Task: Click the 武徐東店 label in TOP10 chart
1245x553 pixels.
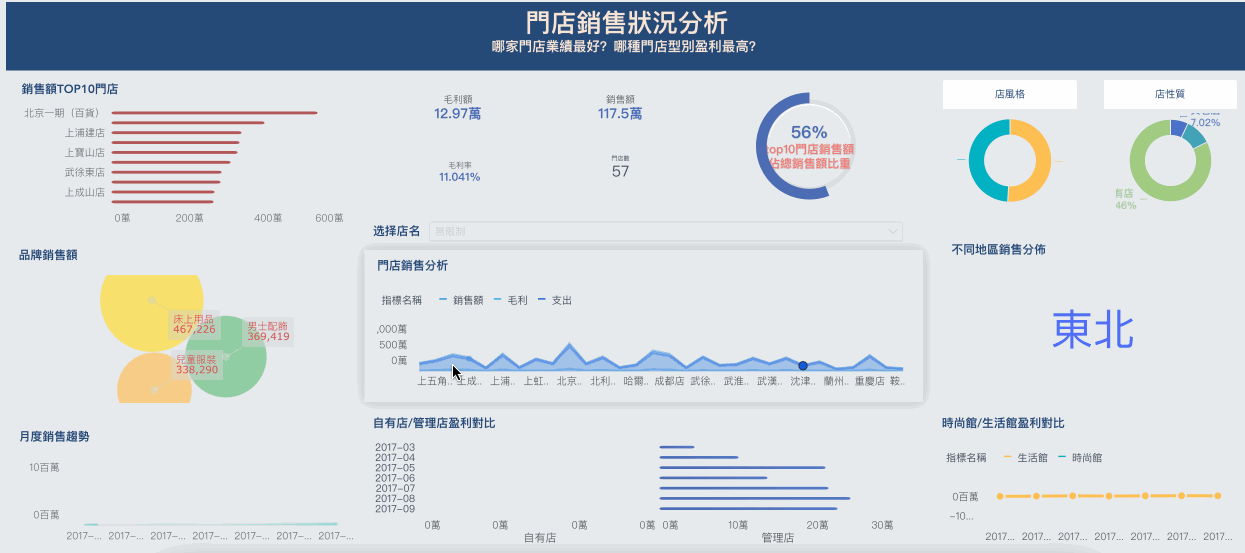Action: pos(85,172)
